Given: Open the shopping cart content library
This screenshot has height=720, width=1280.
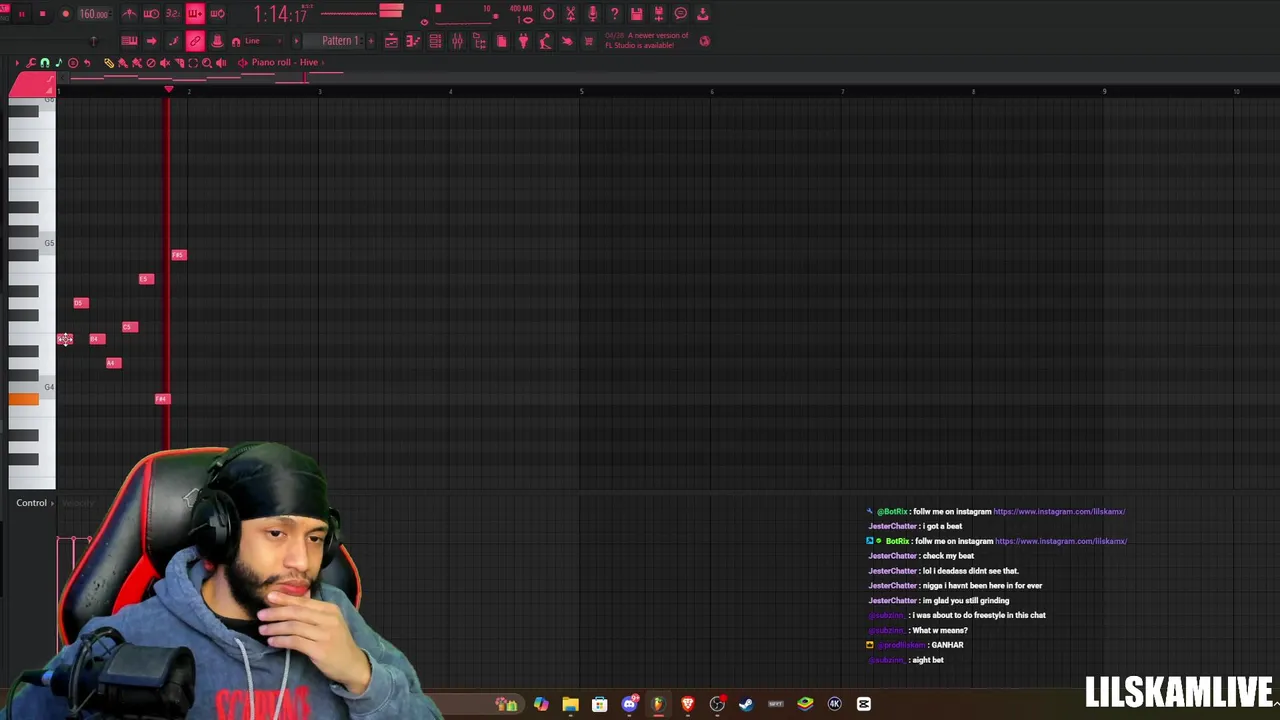Looking at the screenshot, I should coord(589,41).
